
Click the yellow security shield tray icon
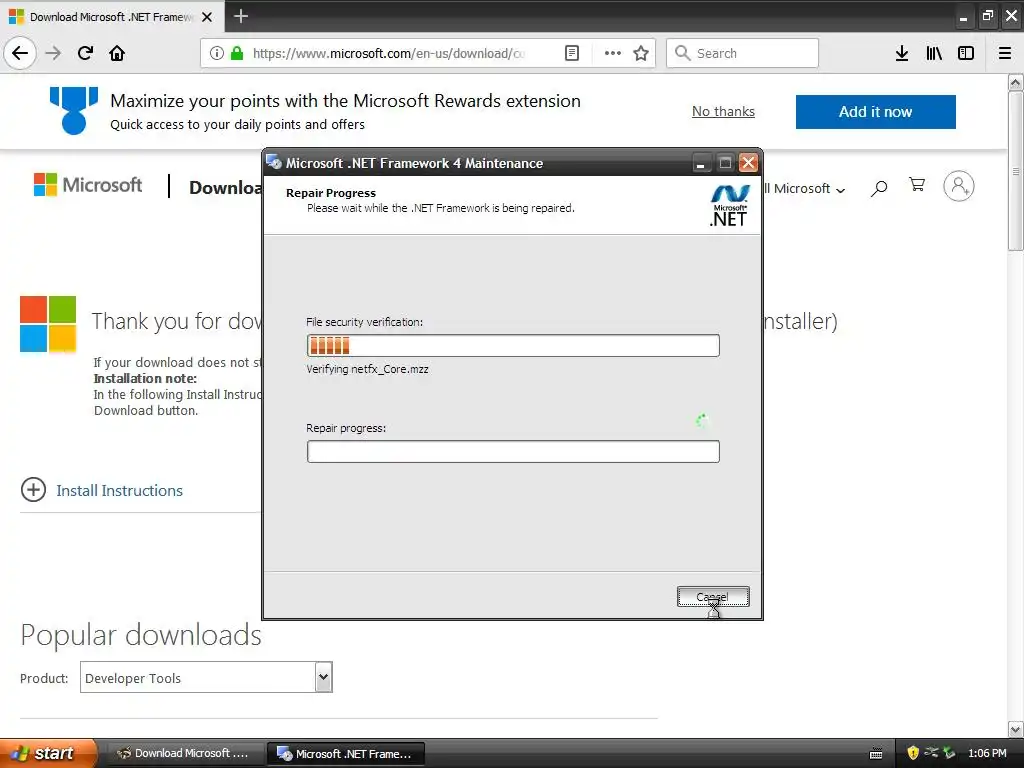[x=913, y=753]
